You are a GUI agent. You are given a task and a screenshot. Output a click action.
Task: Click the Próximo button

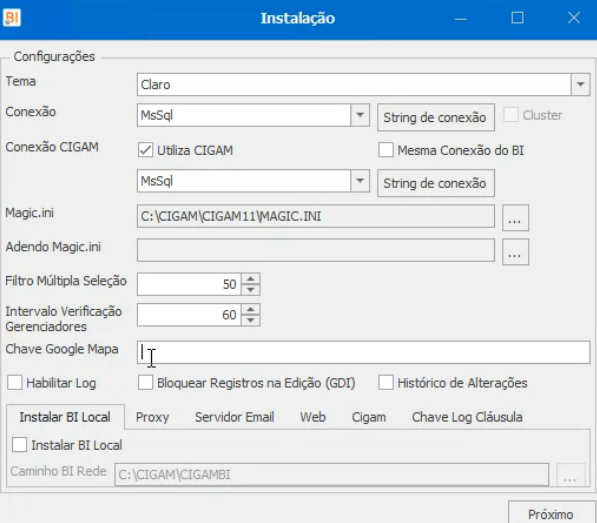pyautogui.click(x=551, y=513)
